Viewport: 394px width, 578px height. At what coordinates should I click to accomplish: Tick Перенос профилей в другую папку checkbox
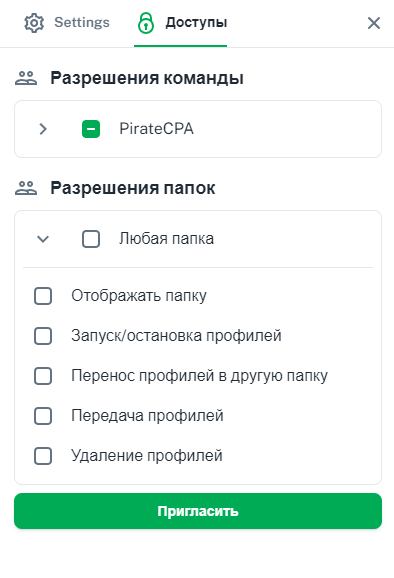[x=43, y=376]
